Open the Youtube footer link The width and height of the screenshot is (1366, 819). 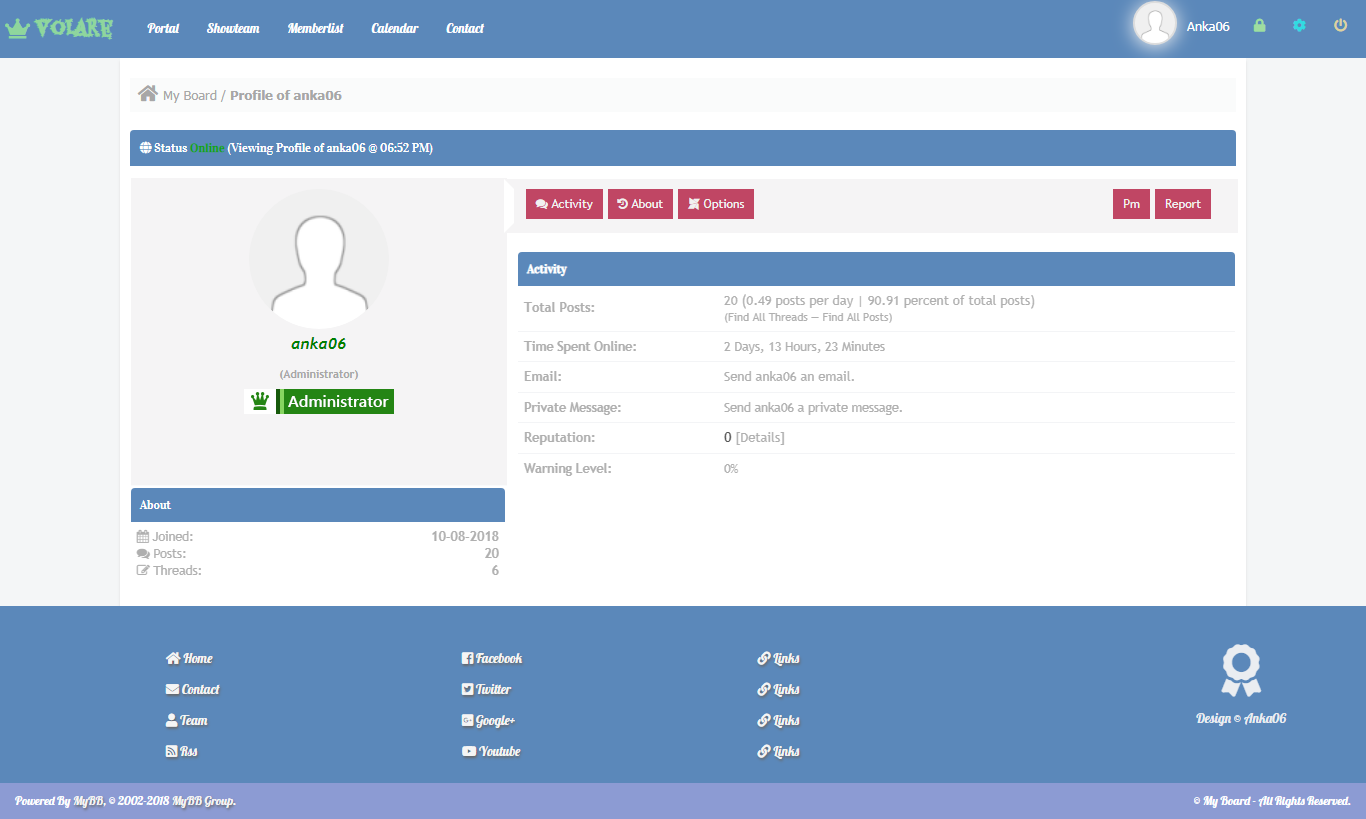coord(491,751)
